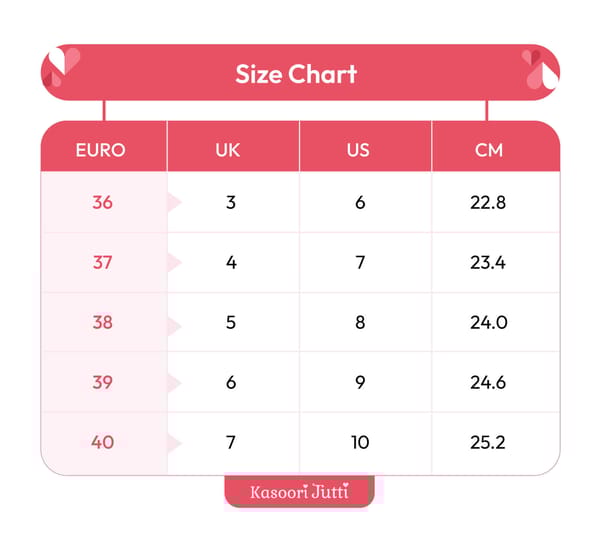This screenshot has height=542, width=600.
Task: Choose Euro size 40
Action: pos(102,442)
